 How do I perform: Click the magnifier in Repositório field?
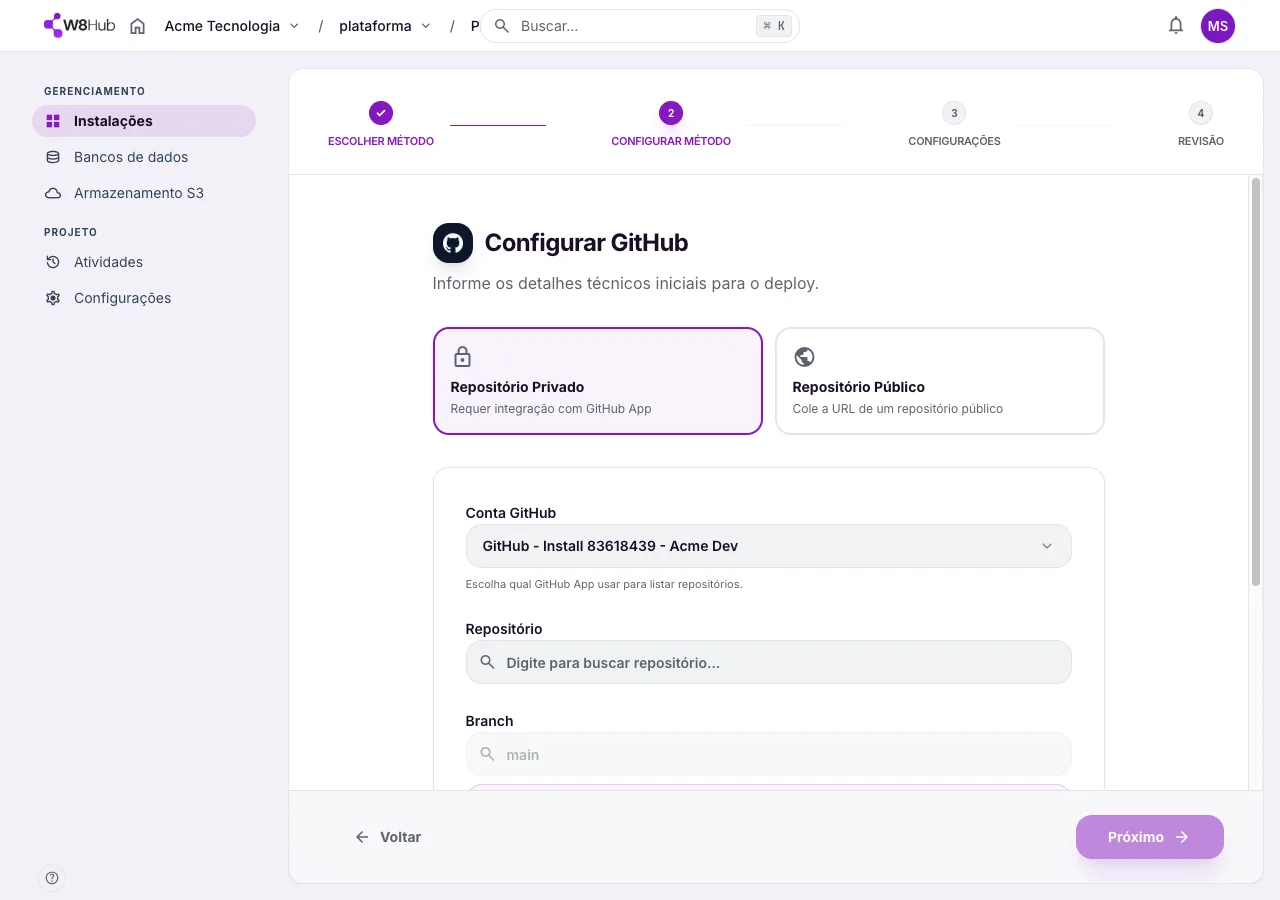coord(487,662)
